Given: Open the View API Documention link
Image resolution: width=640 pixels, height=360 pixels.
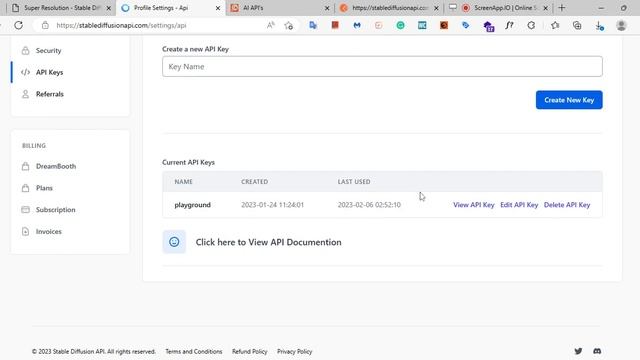Looking at the screenshot, I should 269,242.
